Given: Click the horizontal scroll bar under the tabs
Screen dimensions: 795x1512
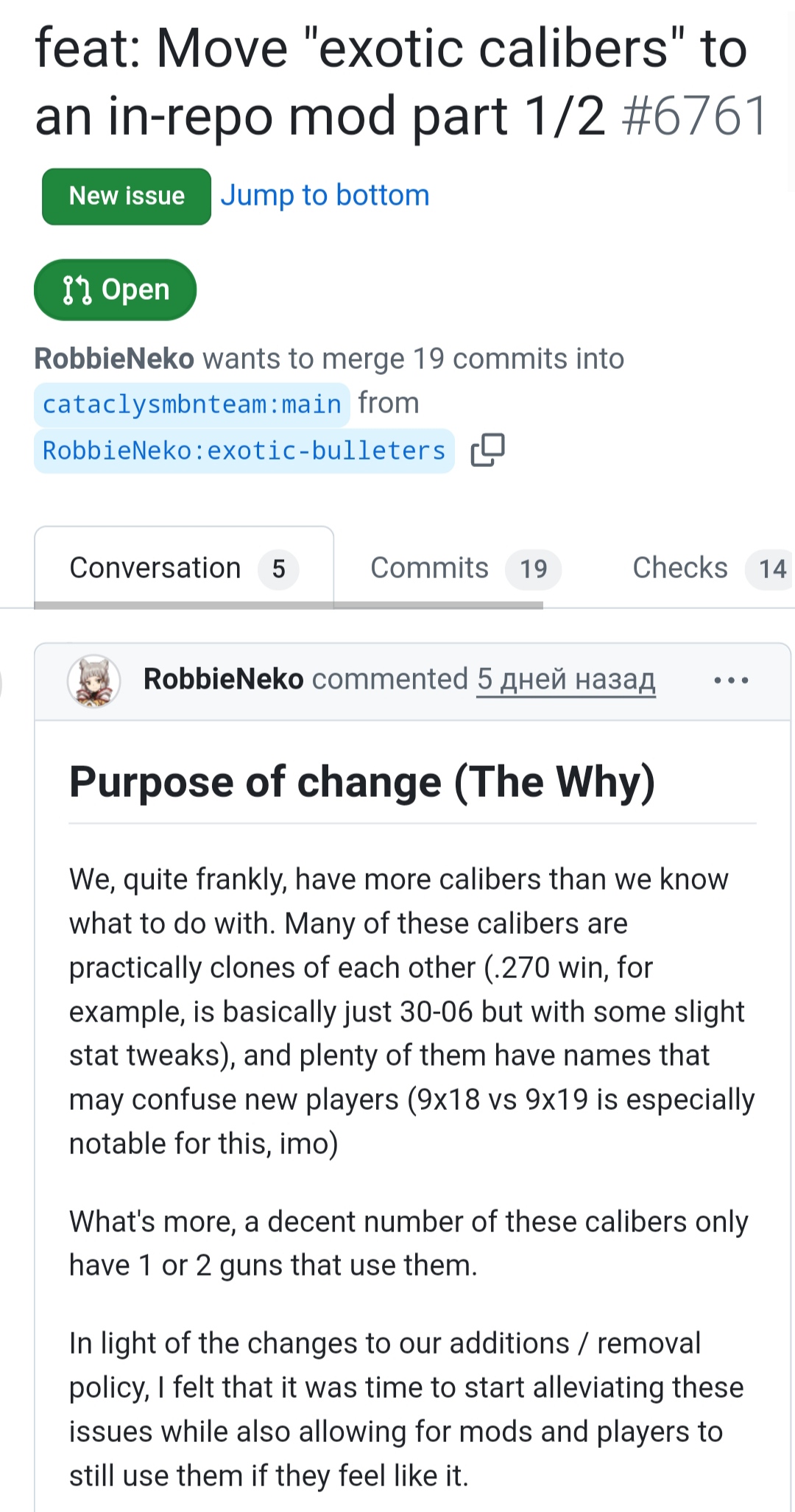Looking at the screenshot, I should click(x=289, y=605).
